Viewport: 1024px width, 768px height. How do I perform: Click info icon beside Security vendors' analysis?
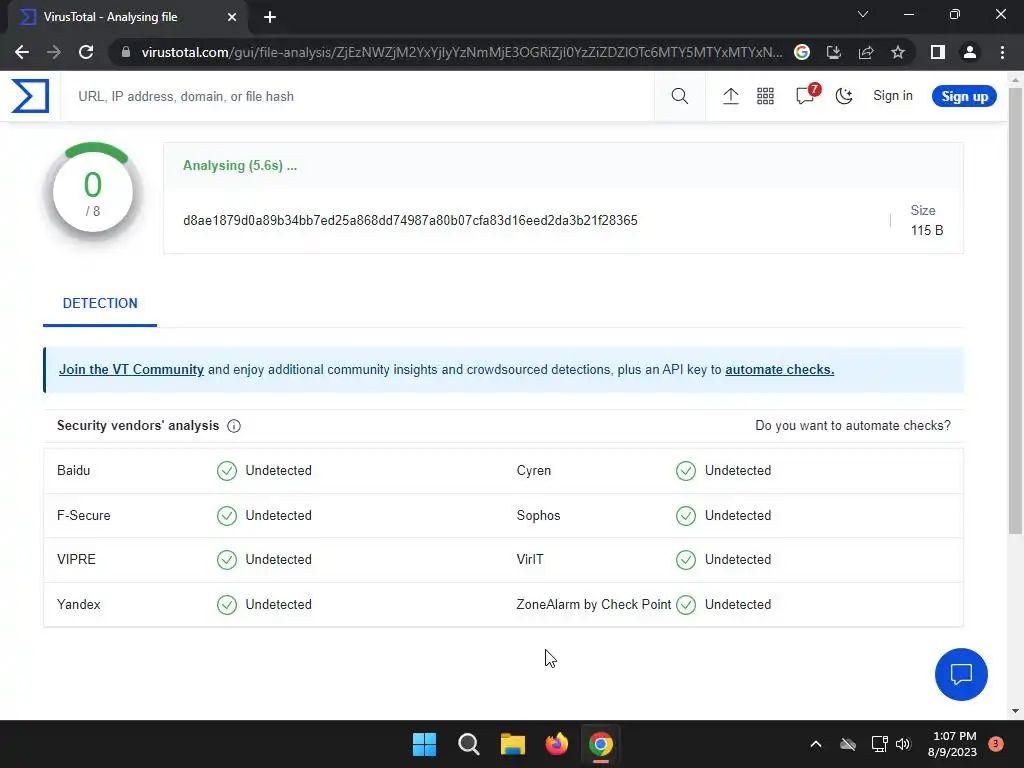coord(234,426)
